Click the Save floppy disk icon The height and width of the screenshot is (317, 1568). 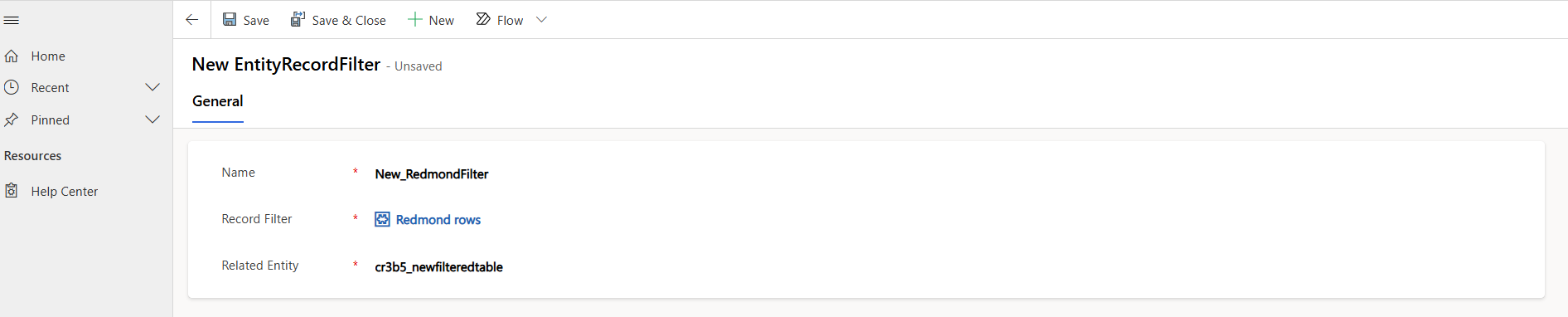[x=230, y=19]
